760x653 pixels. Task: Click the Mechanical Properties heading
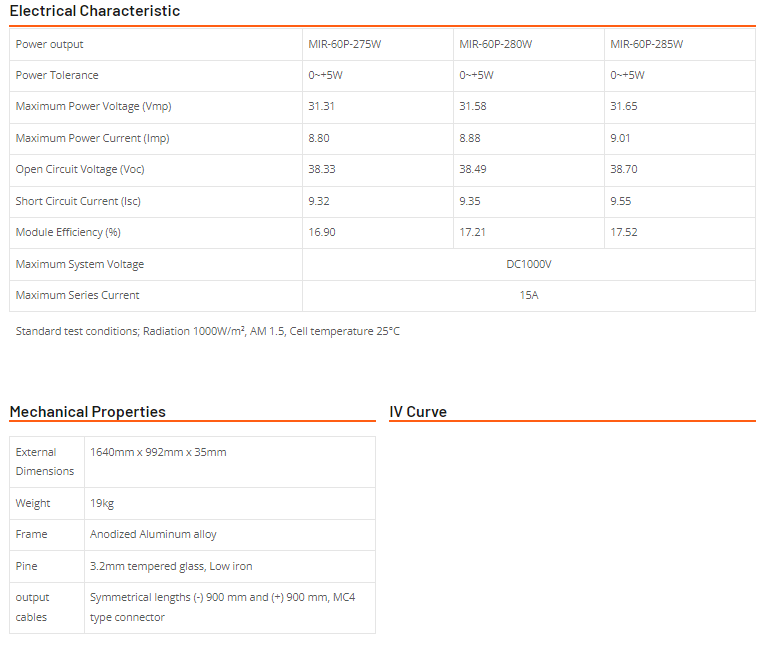click(x=88, y=412)
